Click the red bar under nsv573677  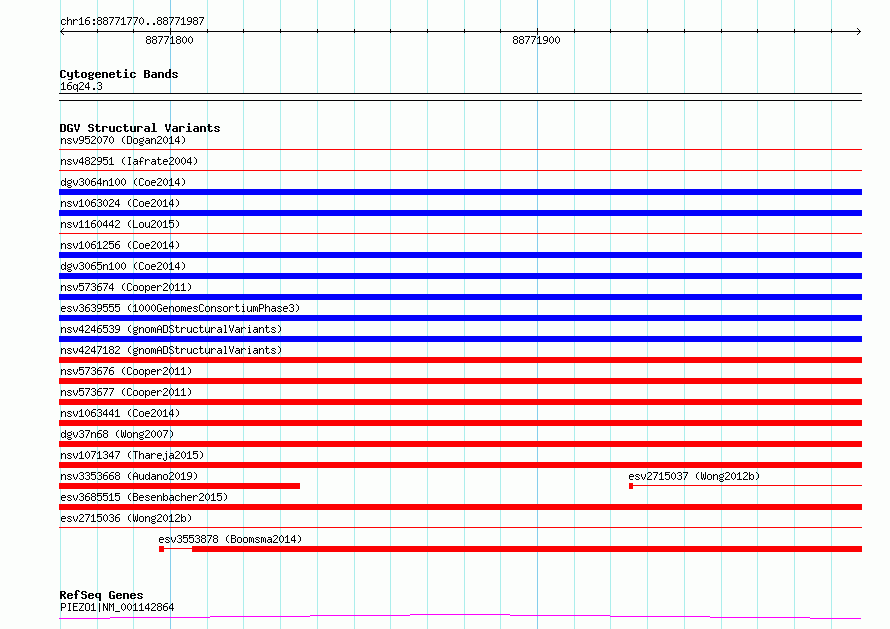pos(460,402)
